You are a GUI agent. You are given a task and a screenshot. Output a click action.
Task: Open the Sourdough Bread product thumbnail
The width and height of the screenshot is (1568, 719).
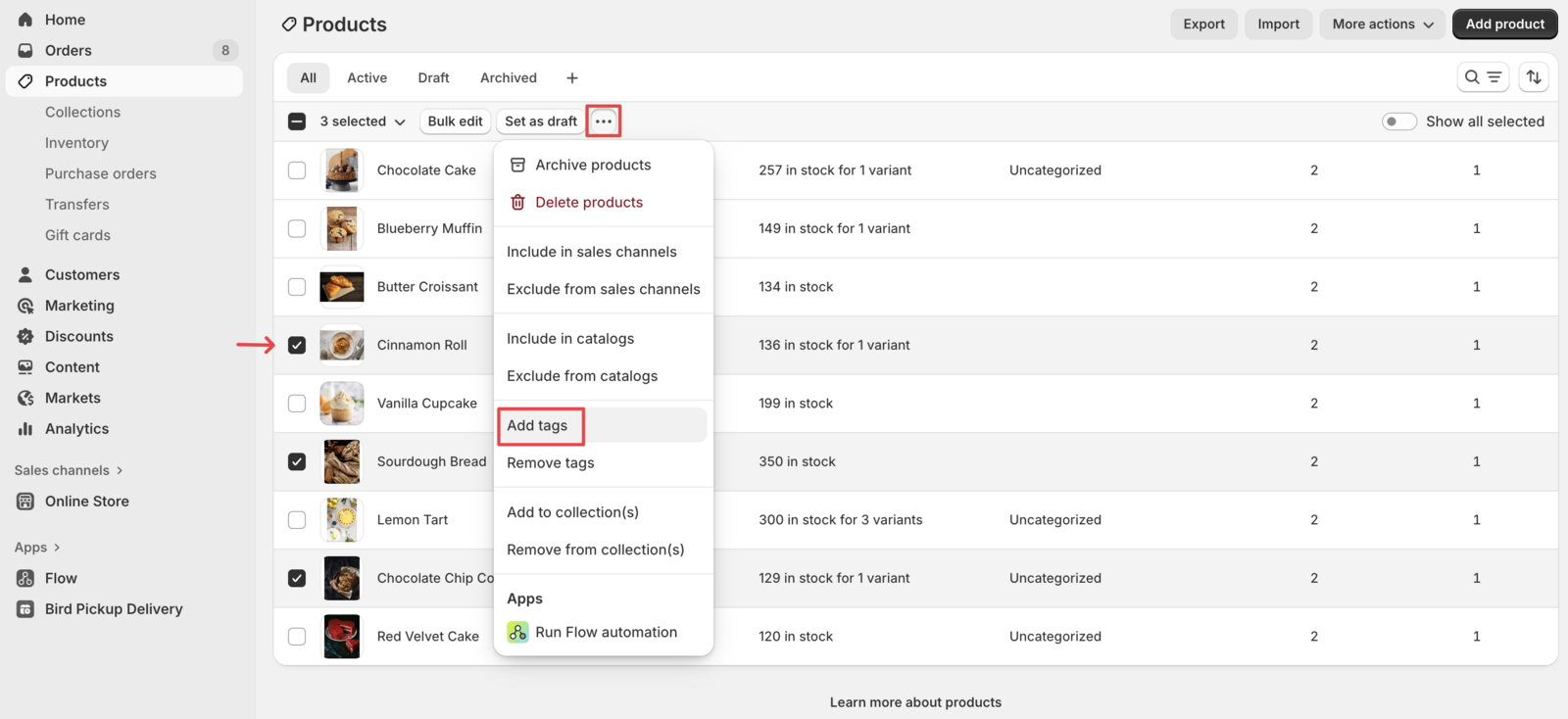pyautogui.click(x=342, y=461)
